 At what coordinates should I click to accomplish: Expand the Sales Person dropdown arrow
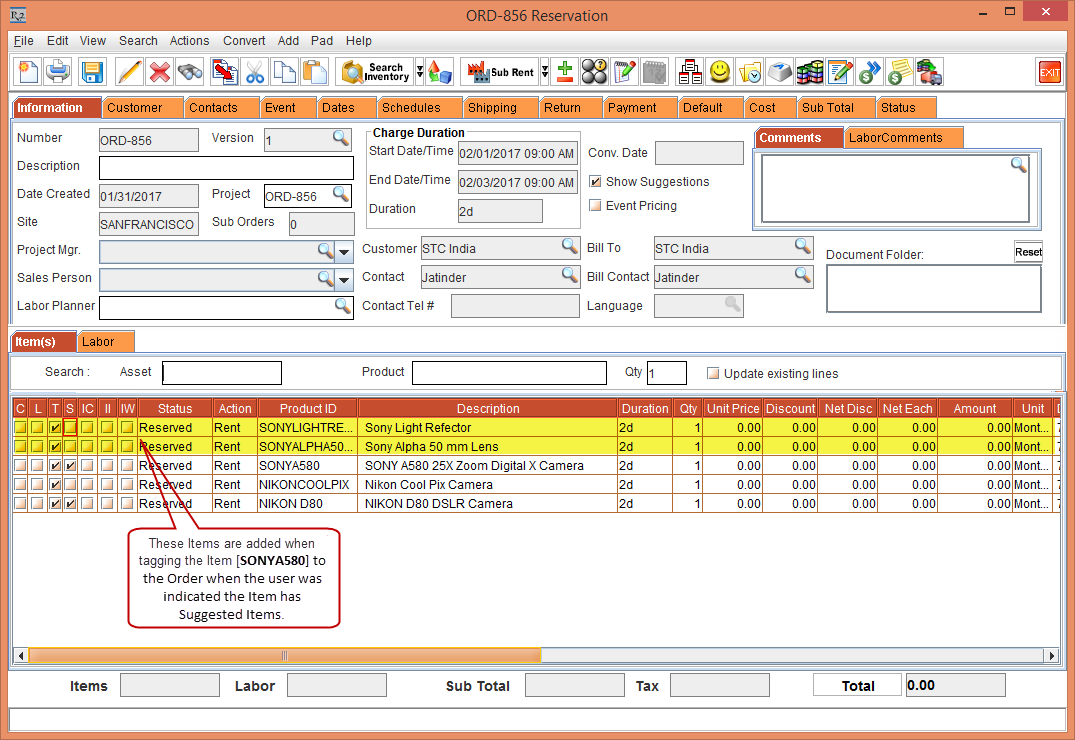[344, 279]
